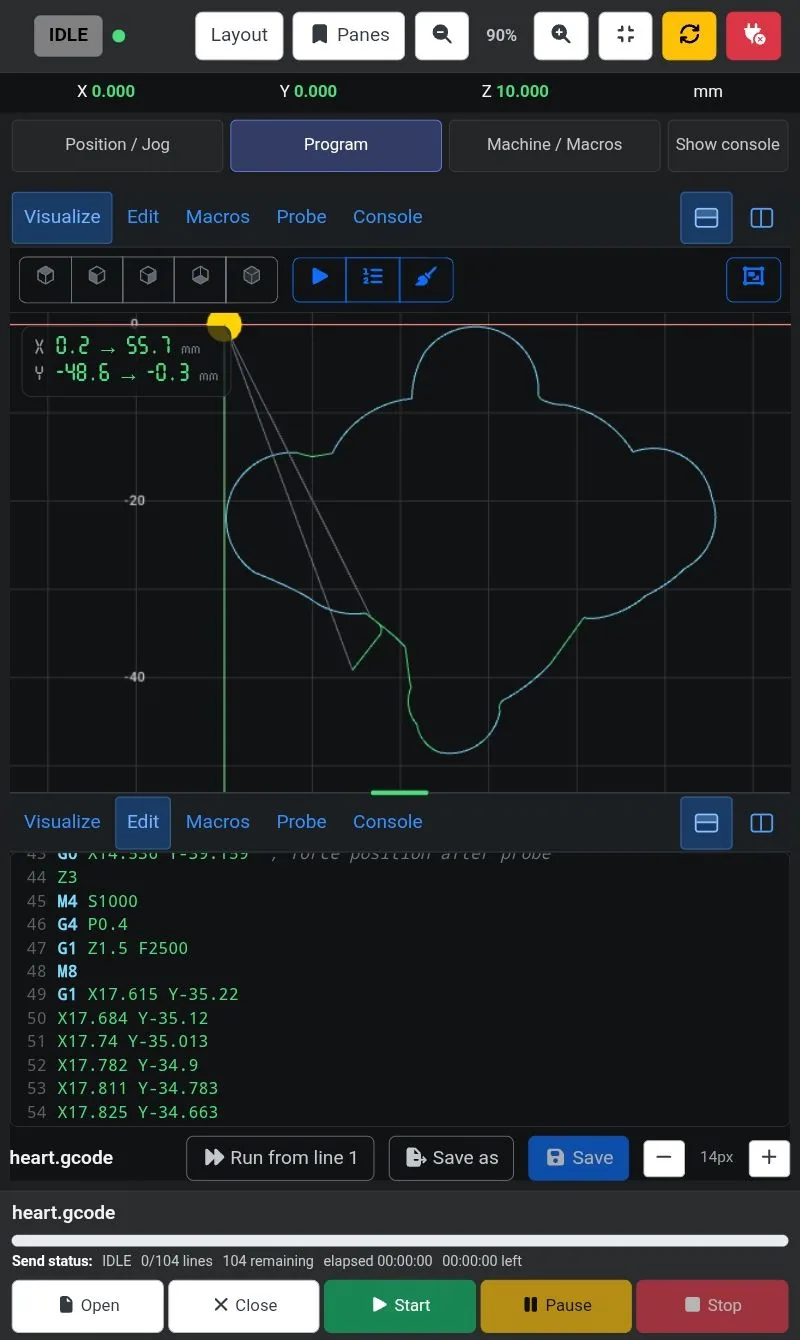
Task: Click Show console button
Action: point(727,145)
